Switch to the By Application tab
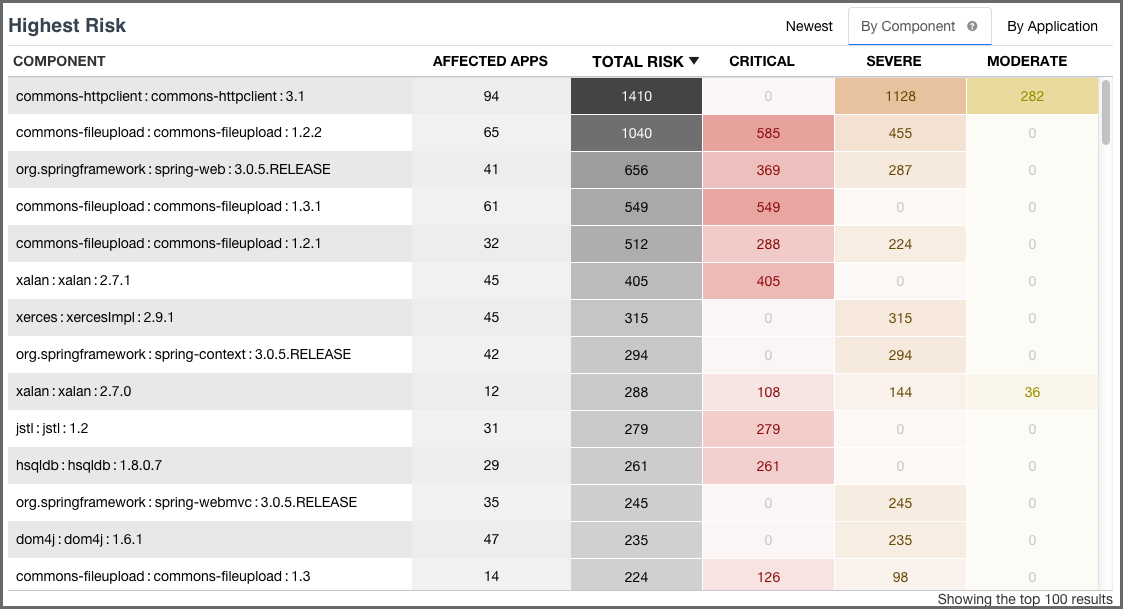Image resolution: width=1123 pixels, height=609 pixels. 1052,26
